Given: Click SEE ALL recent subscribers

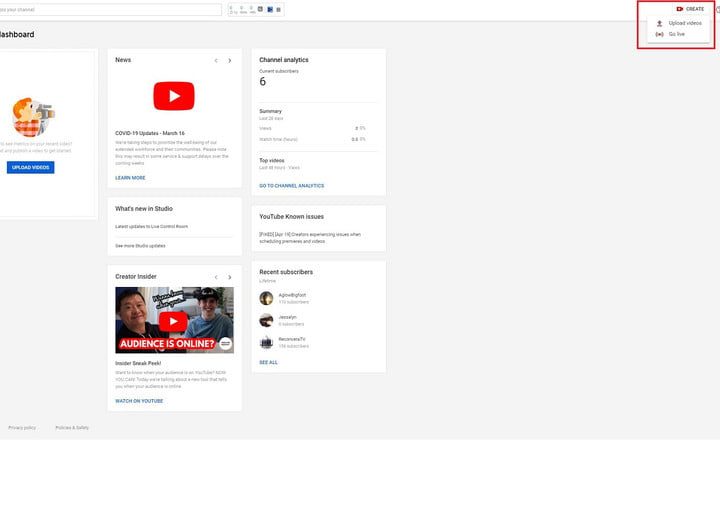Looking at the screenshot, I should click(268, 362).
